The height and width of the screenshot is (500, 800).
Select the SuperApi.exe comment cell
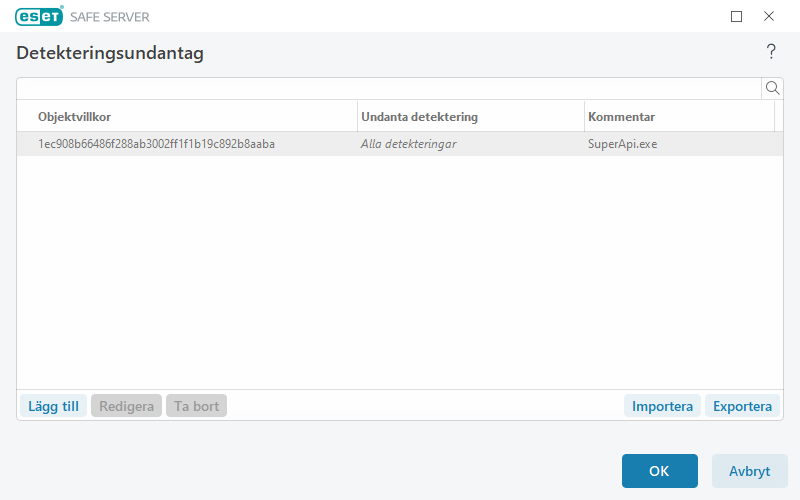coord(623,144)
